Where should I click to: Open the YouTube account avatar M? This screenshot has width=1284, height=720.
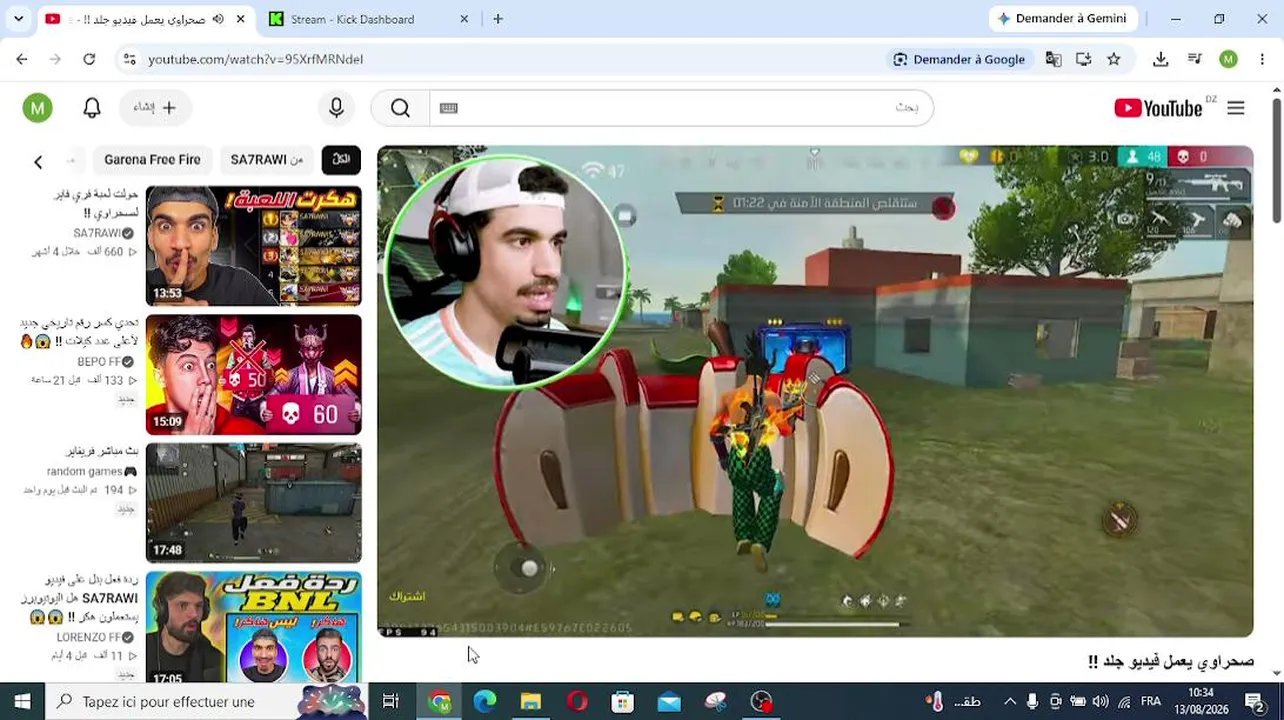coord(37,108)
